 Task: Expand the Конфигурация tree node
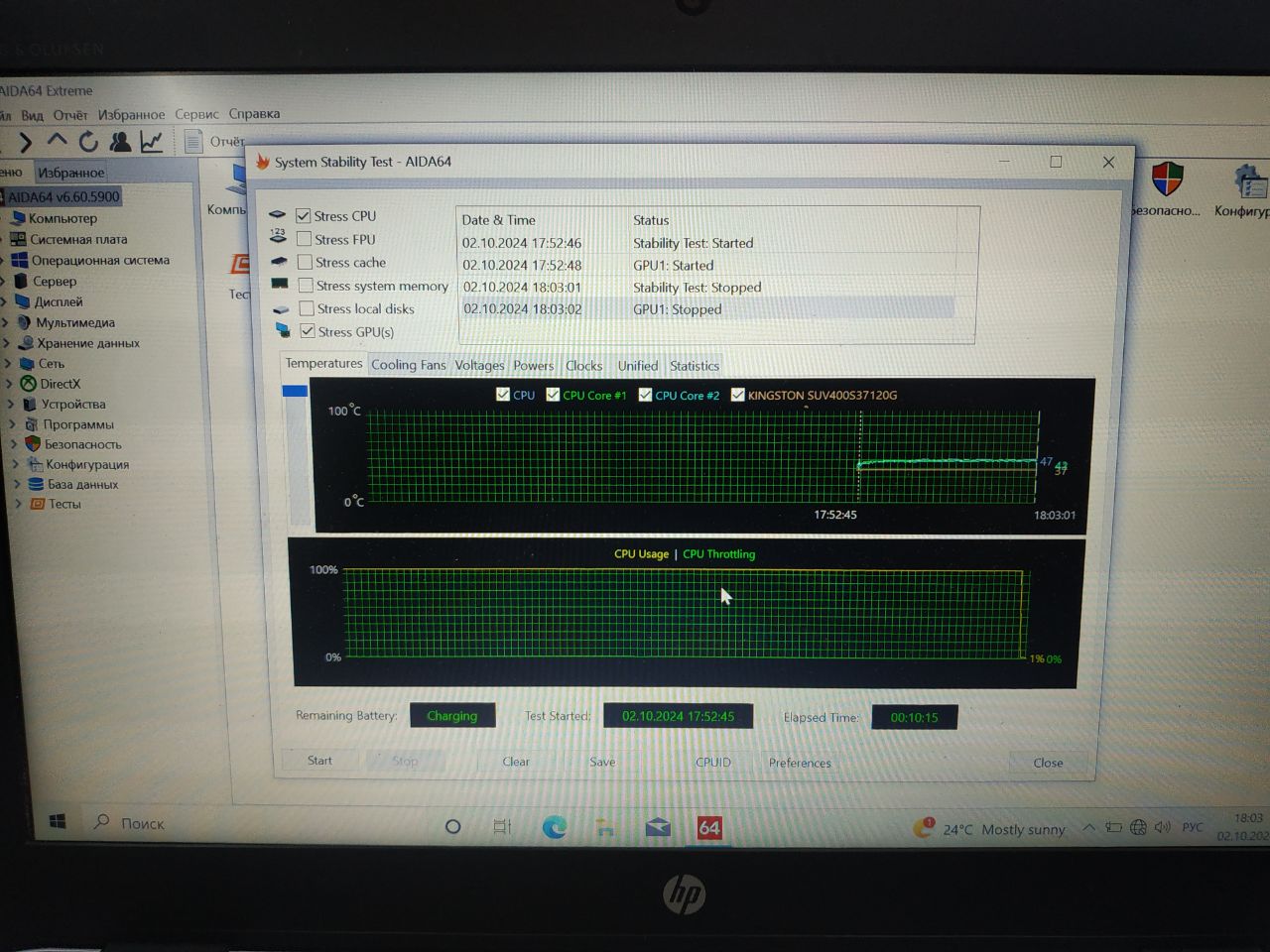coord(15,464)
